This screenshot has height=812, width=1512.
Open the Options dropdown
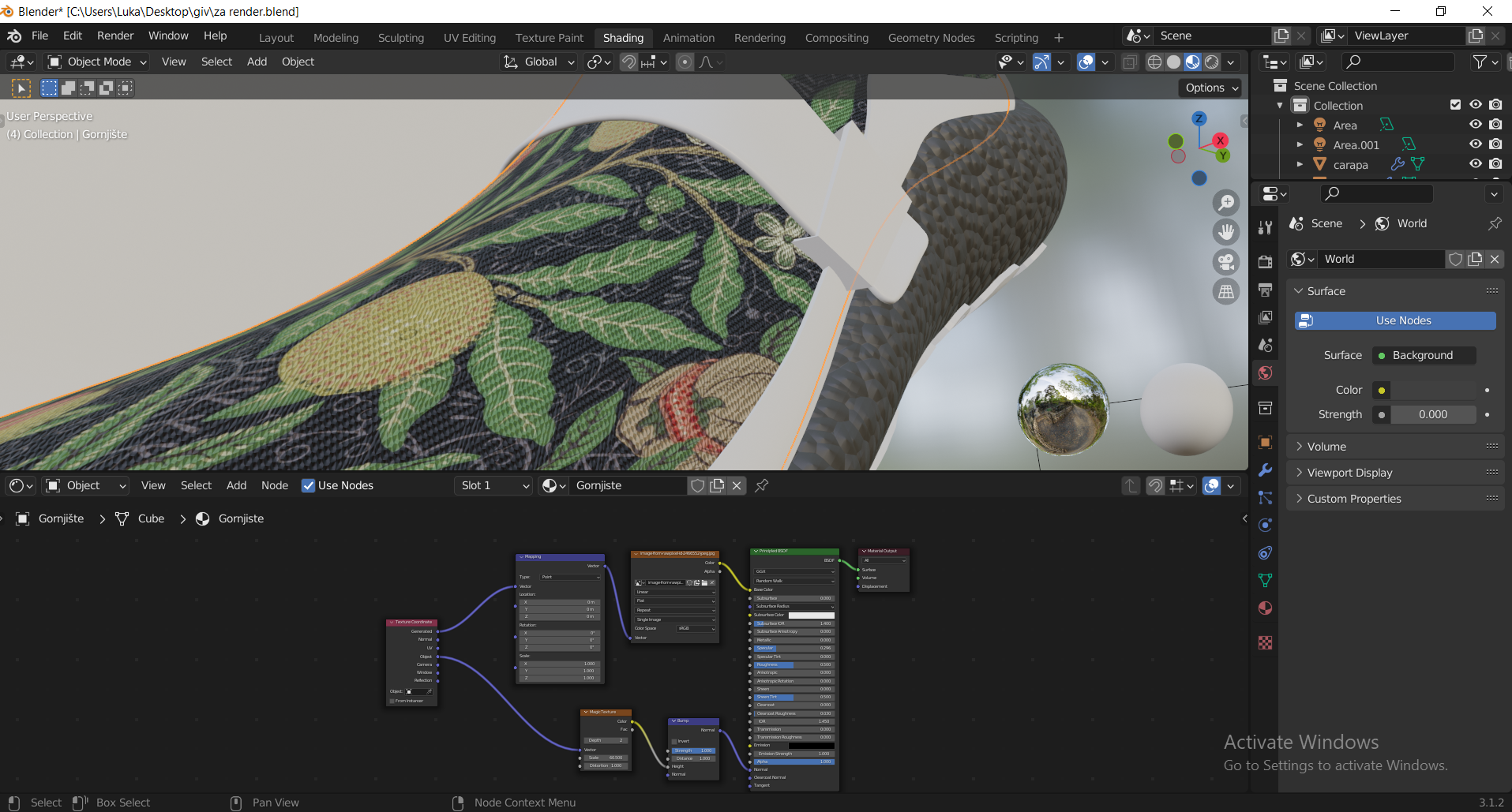[1210, 88]
